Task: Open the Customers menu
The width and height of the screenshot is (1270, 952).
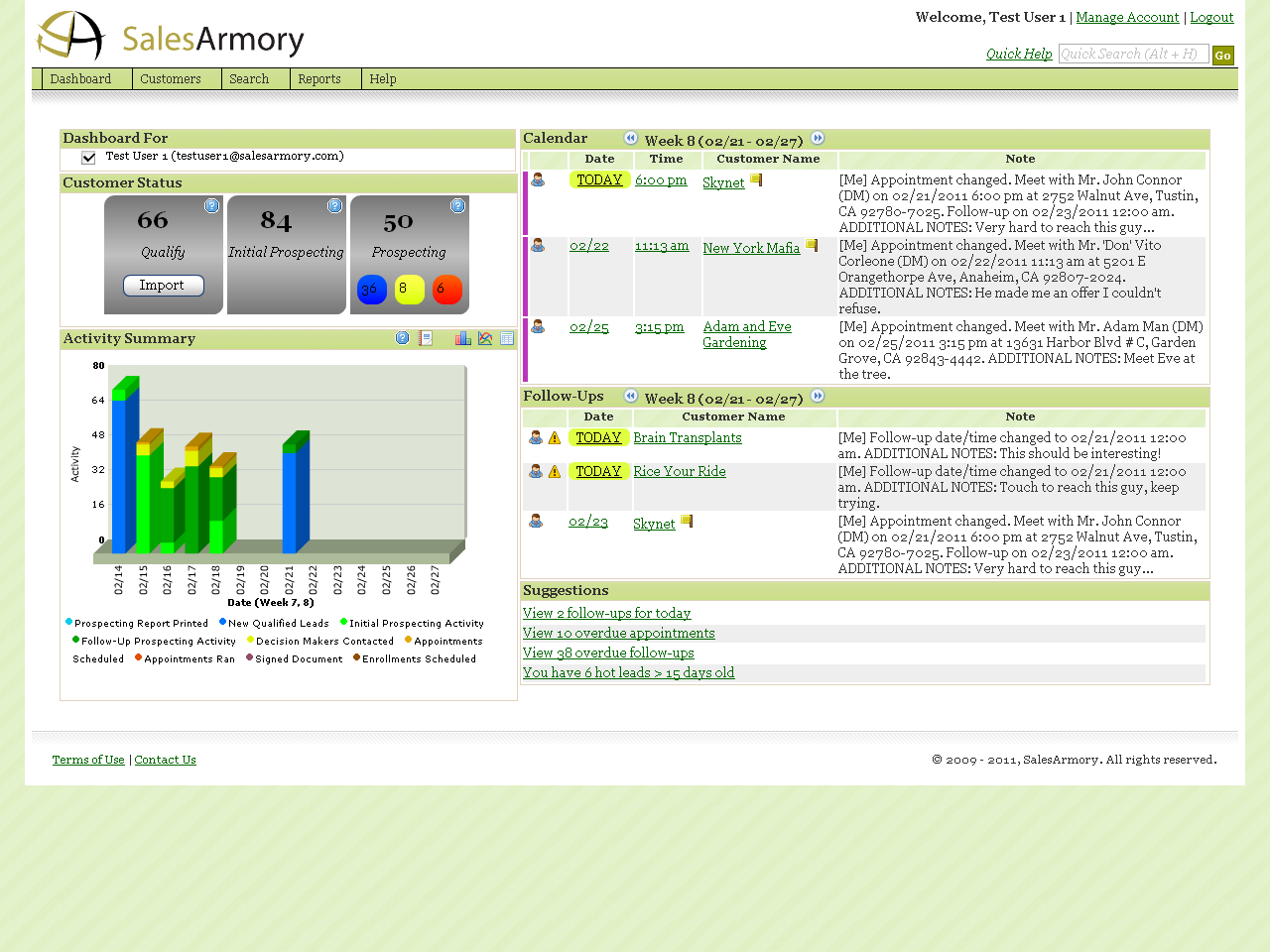Action: (170, 78)
